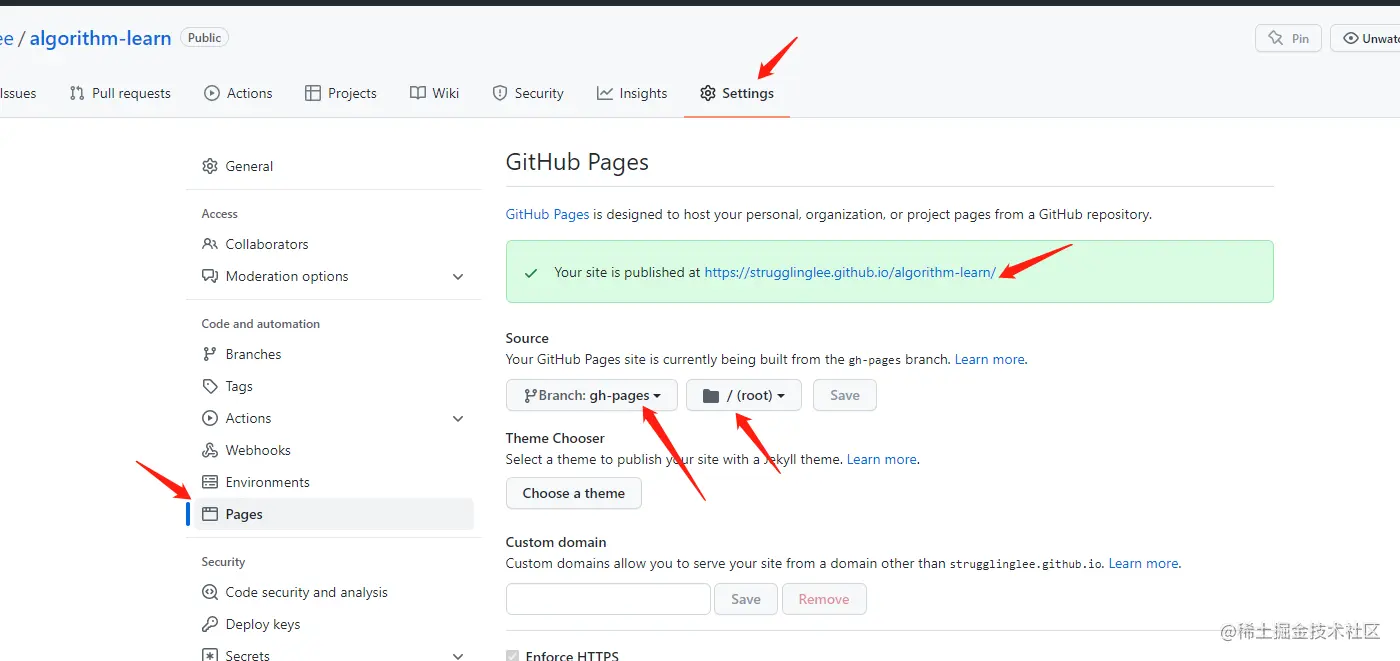Click the Environments server icon
The width and height of the screenshot is (1400, 661).
[210, 482]
